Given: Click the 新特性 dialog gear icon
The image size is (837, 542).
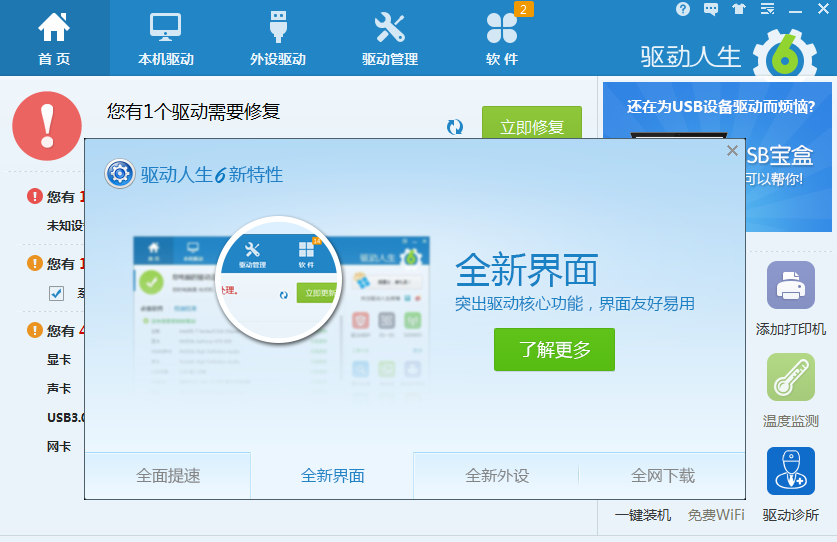Looking at the screenshot, I should coord(120,174).
